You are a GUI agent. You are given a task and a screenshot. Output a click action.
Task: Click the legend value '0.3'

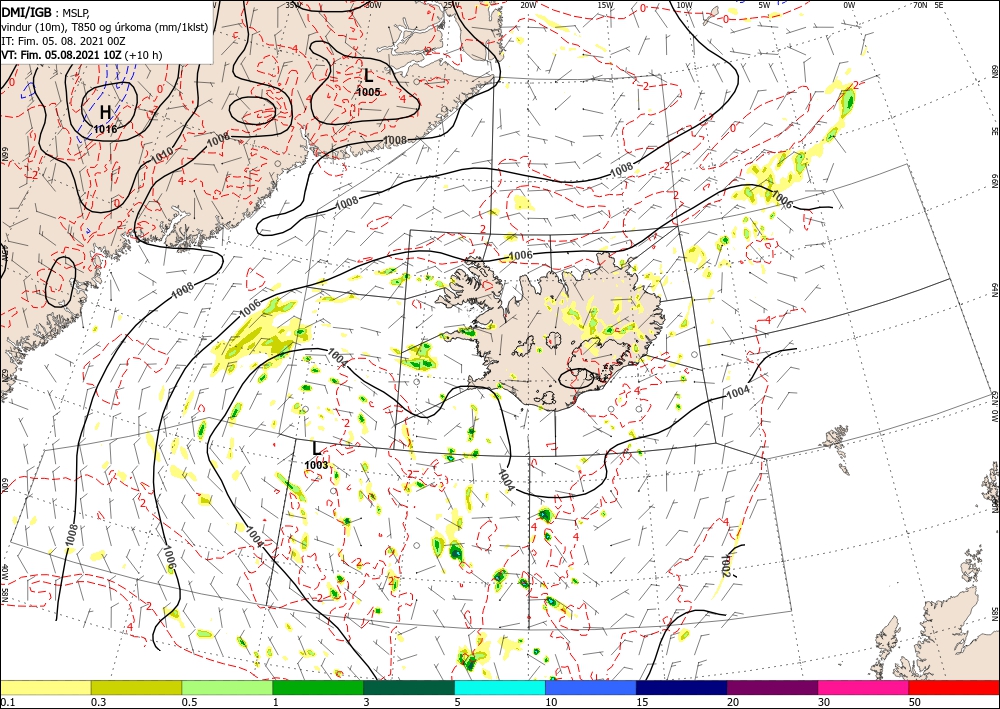[x=98, y=702]
